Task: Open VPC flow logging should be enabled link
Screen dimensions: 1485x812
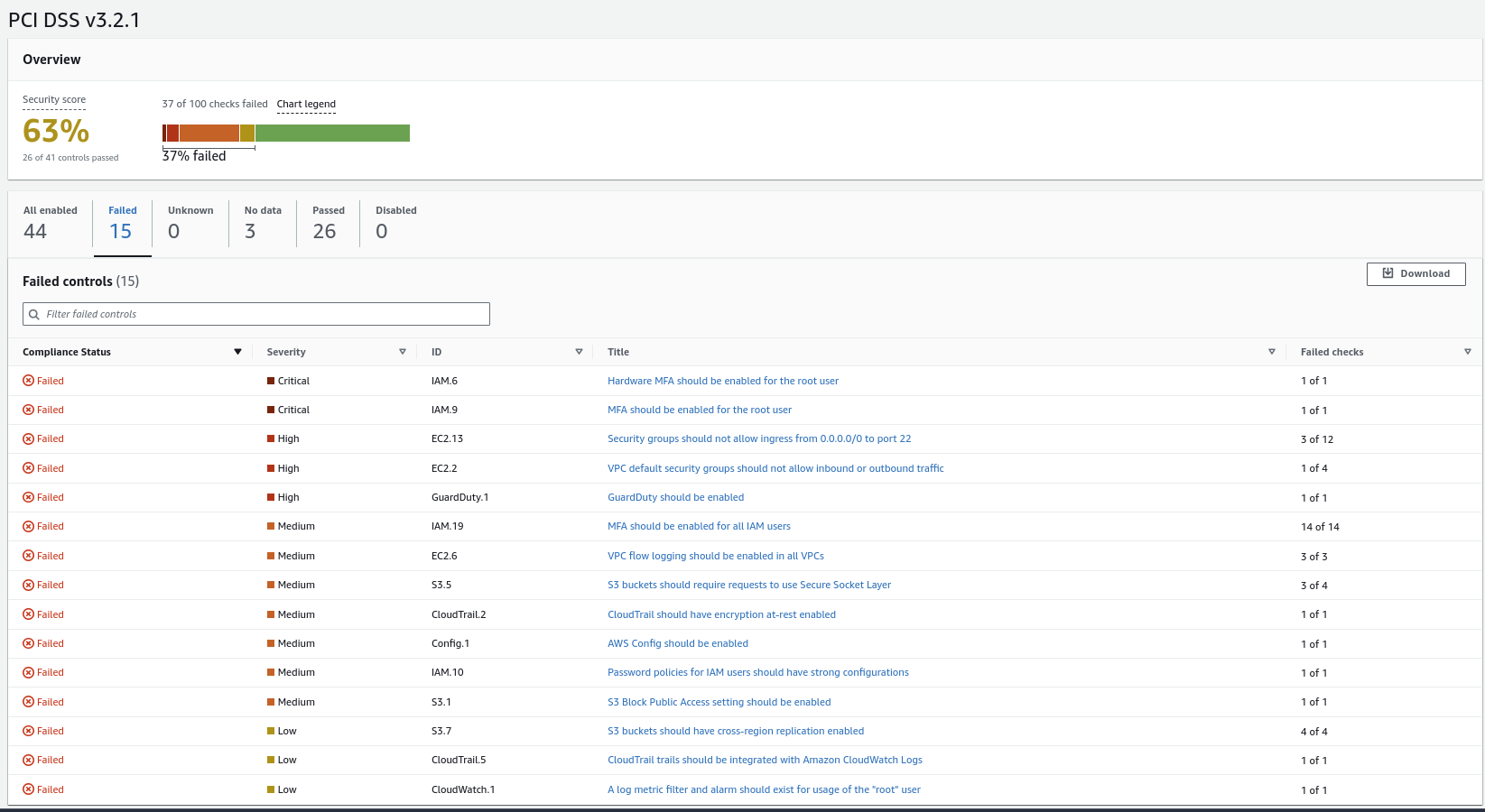Action: click(716, 556)
